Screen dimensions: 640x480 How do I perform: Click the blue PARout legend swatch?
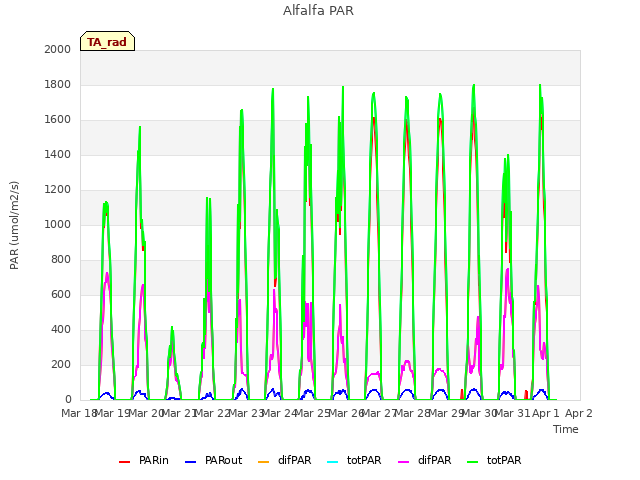tap(191, 462)
